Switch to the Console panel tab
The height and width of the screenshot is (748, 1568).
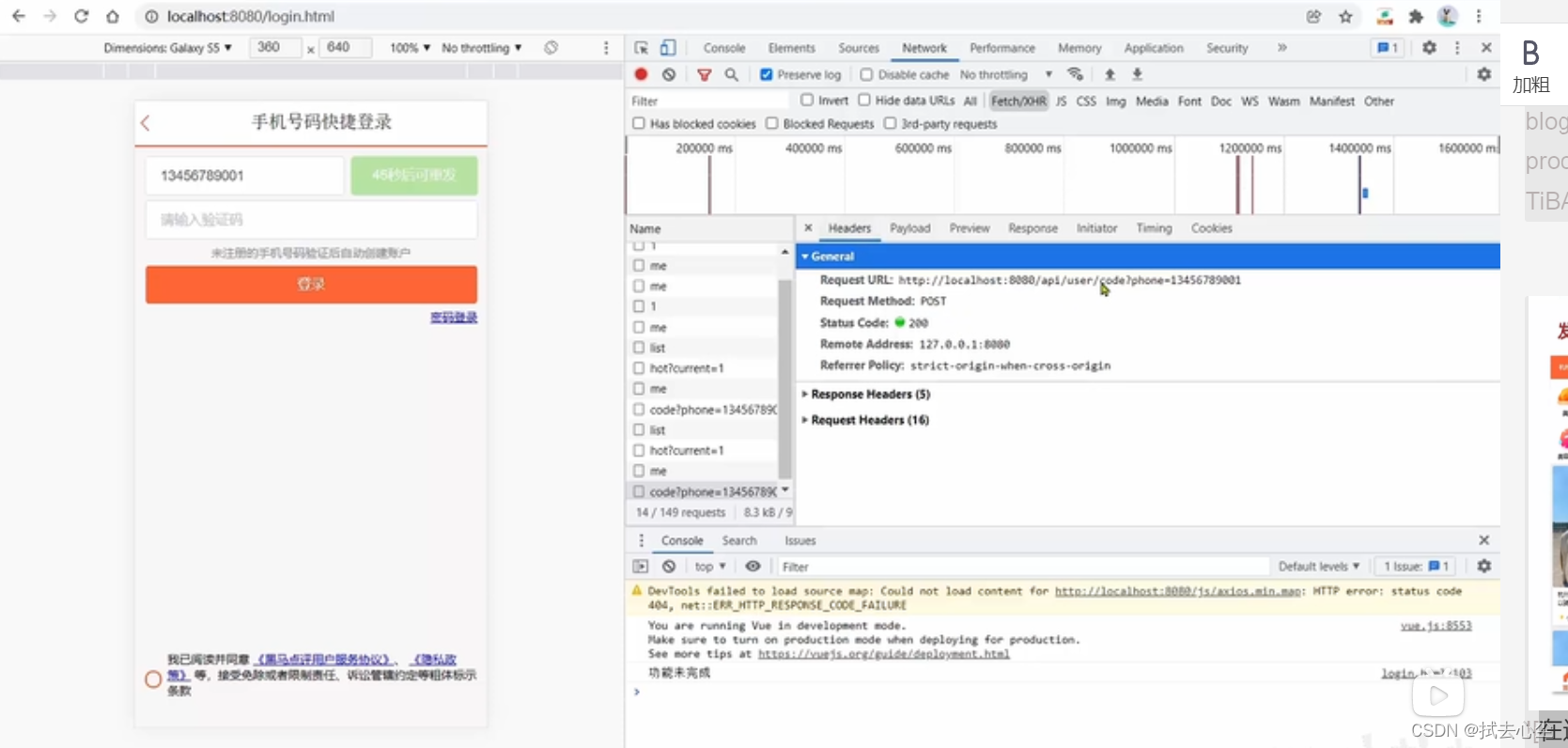pyautogui.click(x=724, y=48)
